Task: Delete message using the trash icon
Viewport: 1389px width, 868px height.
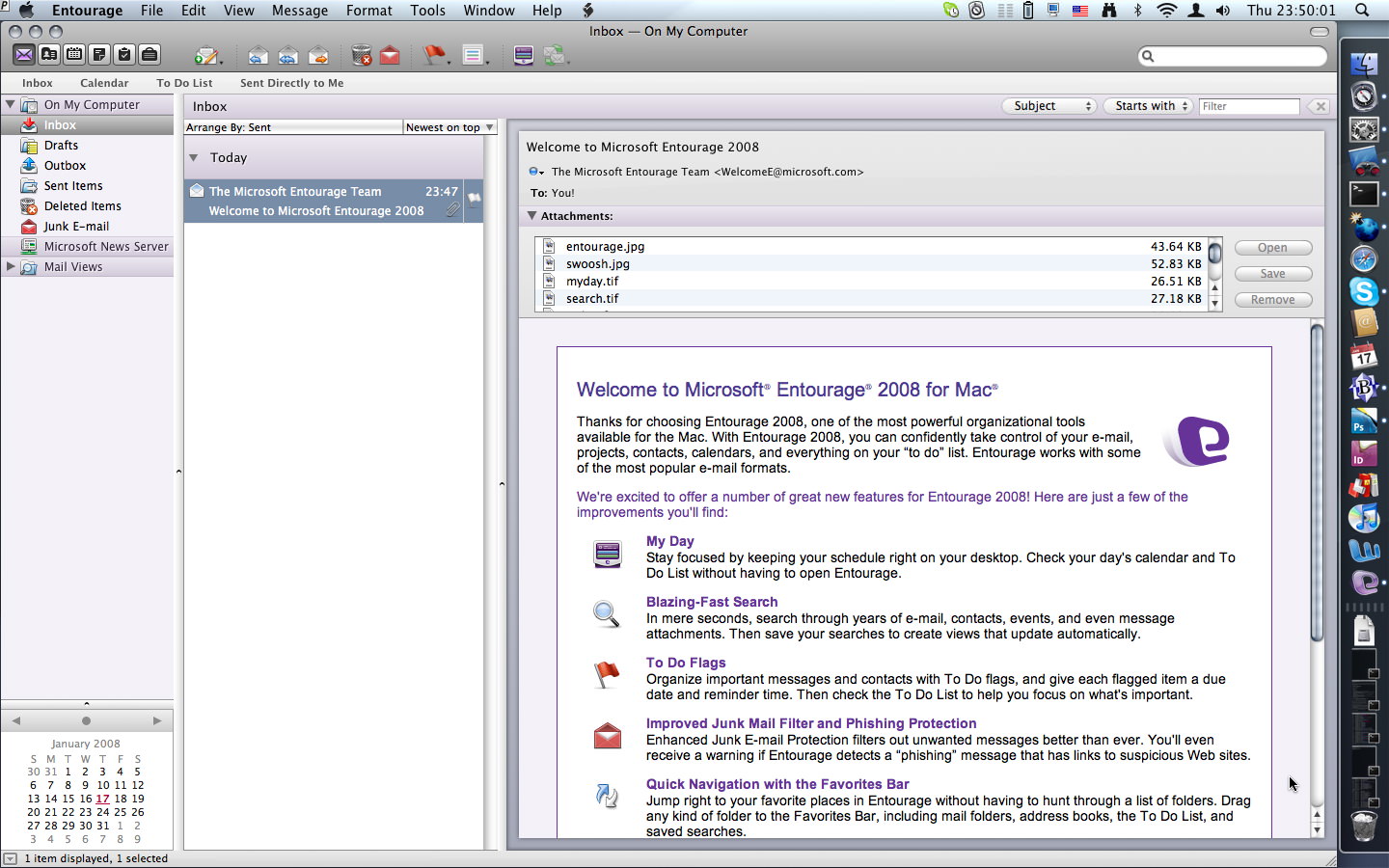Action: [361, 55]
